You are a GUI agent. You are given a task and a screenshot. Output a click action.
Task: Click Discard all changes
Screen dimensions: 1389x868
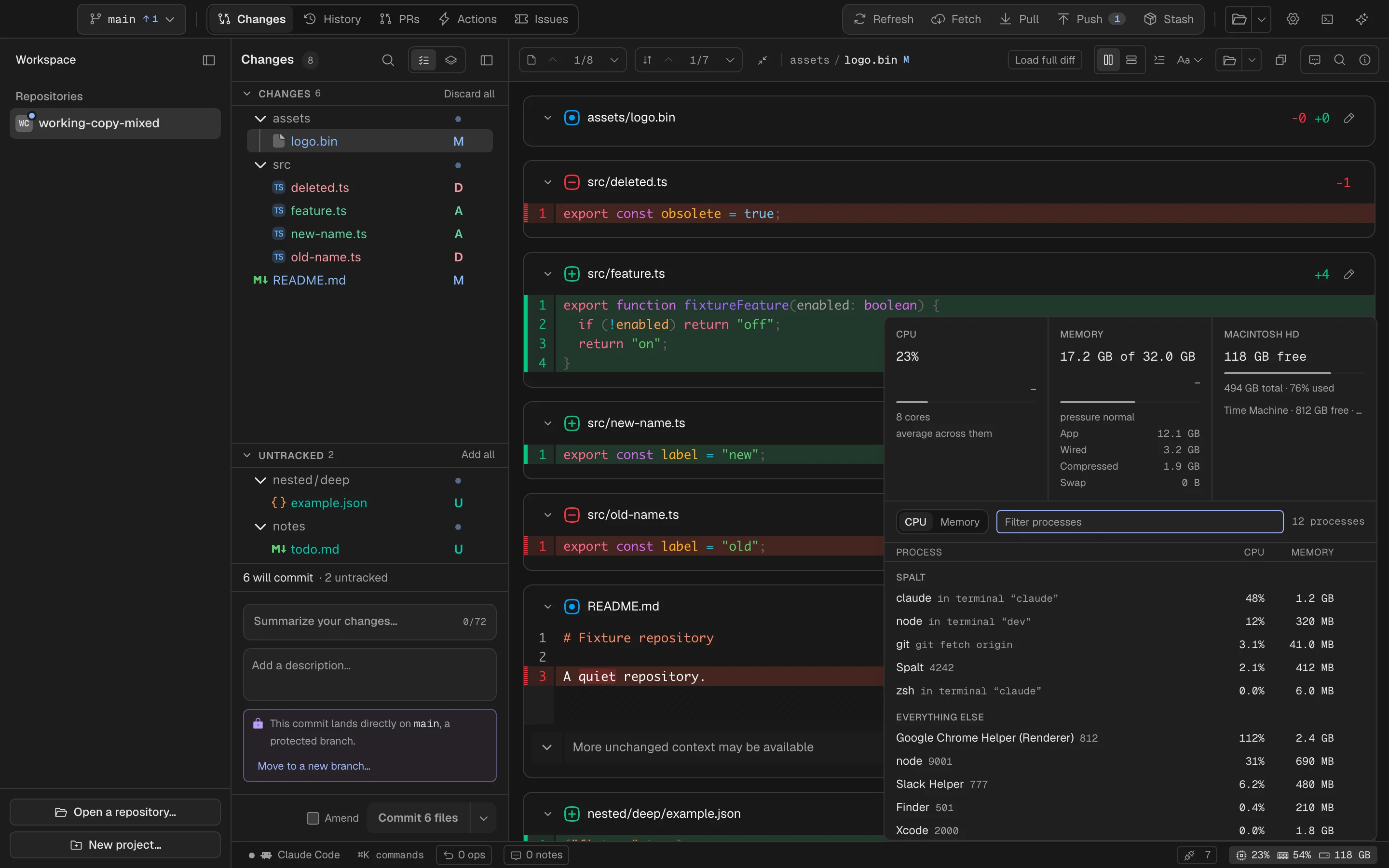click(x=469, y=94)
